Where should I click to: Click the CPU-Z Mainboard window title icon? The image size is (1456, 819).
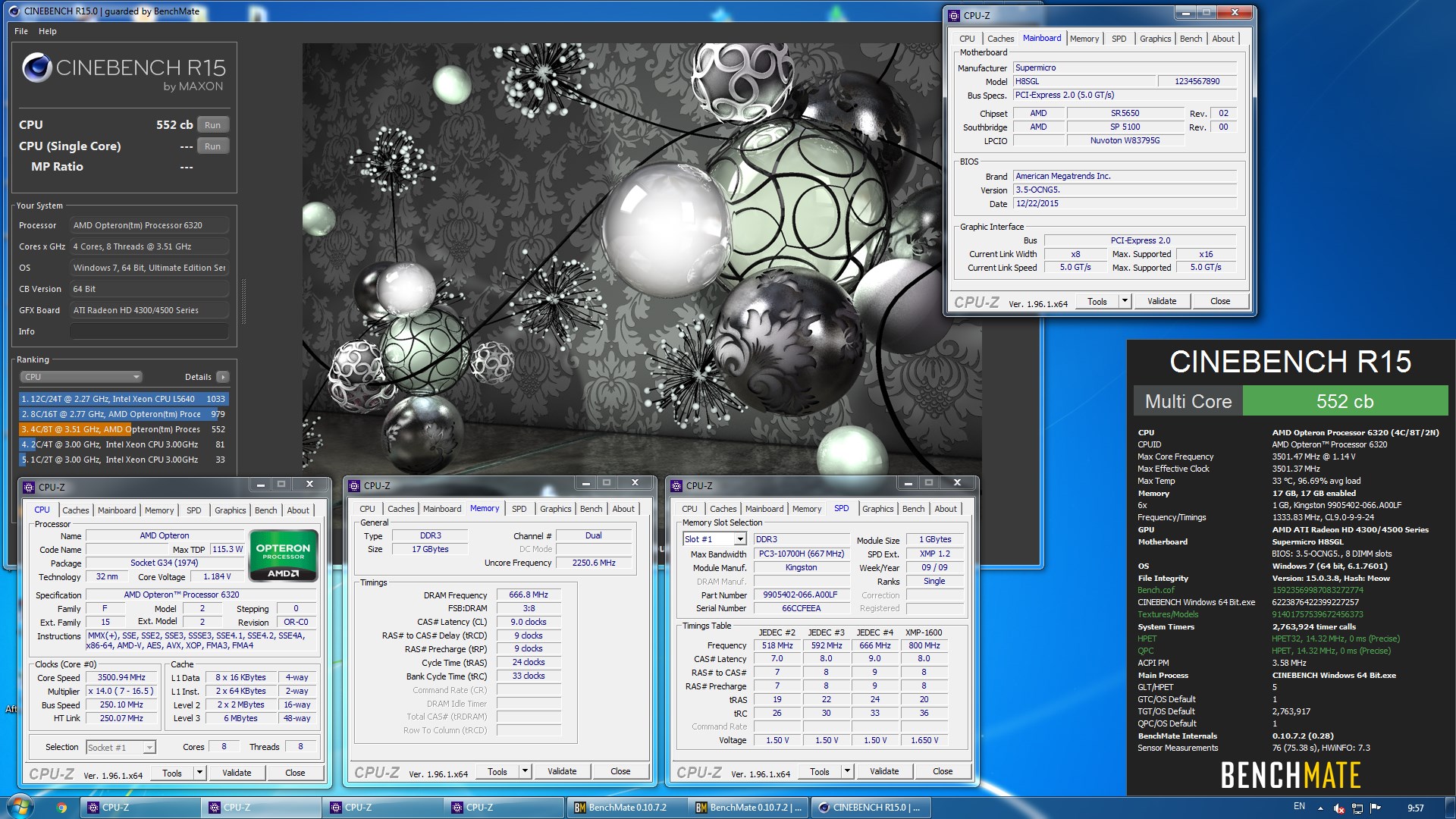pyautogui.click(x=955, y=15)
